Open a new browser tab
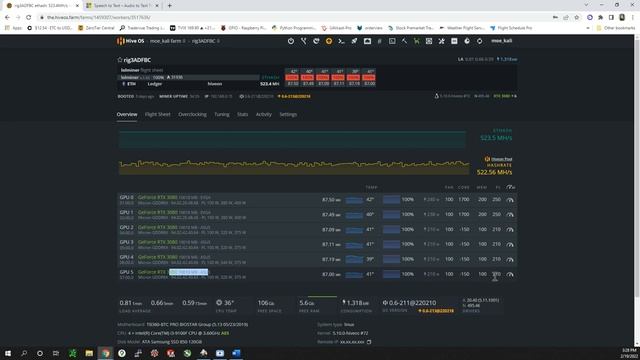The image size is (640, 360). [169, 6]
